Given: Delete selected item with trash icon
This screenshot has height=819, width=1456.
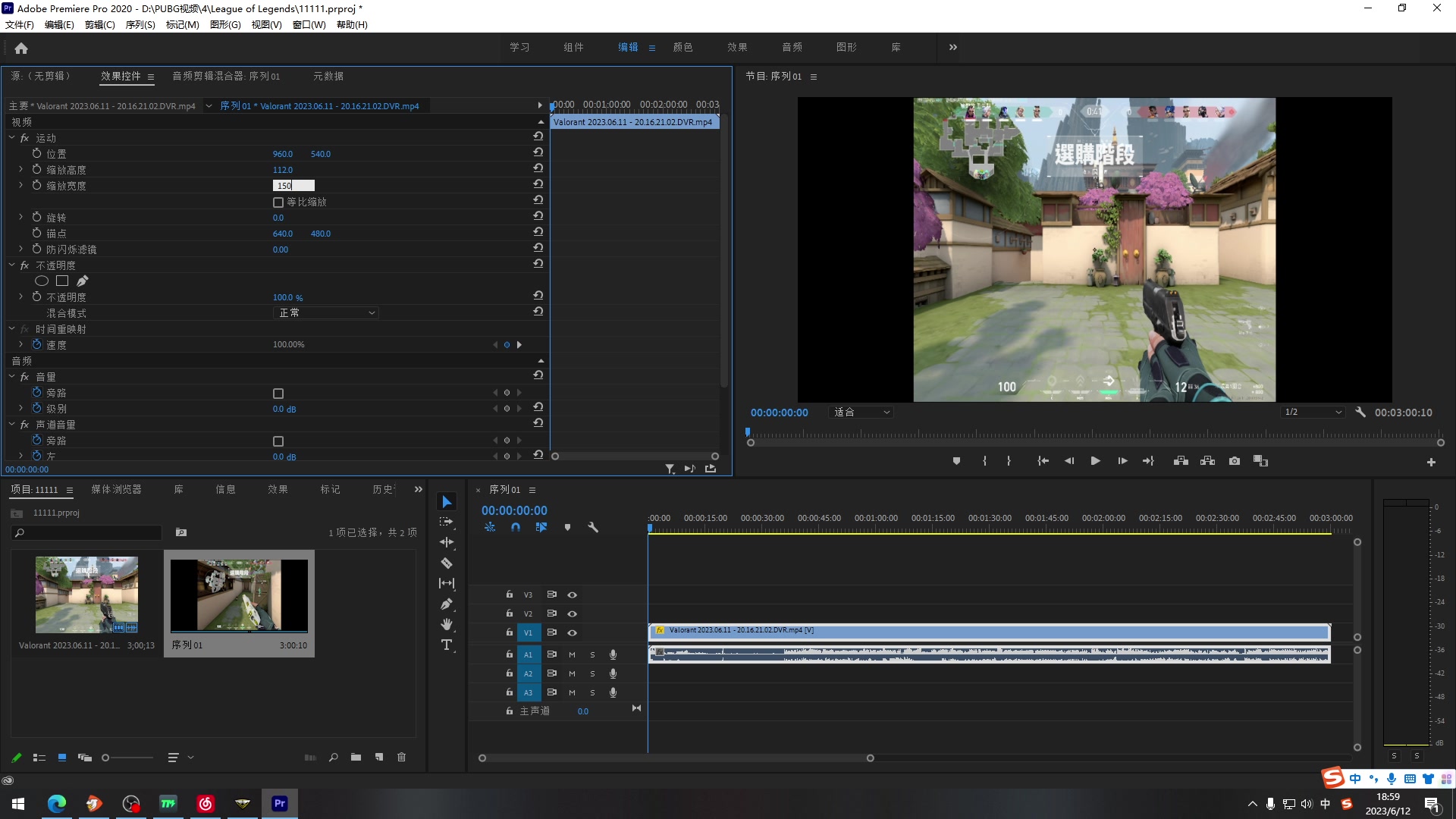Looking at the screenshot, I should point(402,757).
